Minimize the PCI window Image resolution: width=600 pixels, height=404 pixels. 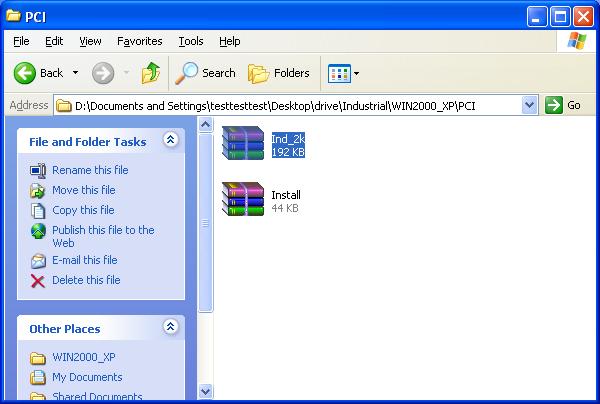(x=536, y=17)
